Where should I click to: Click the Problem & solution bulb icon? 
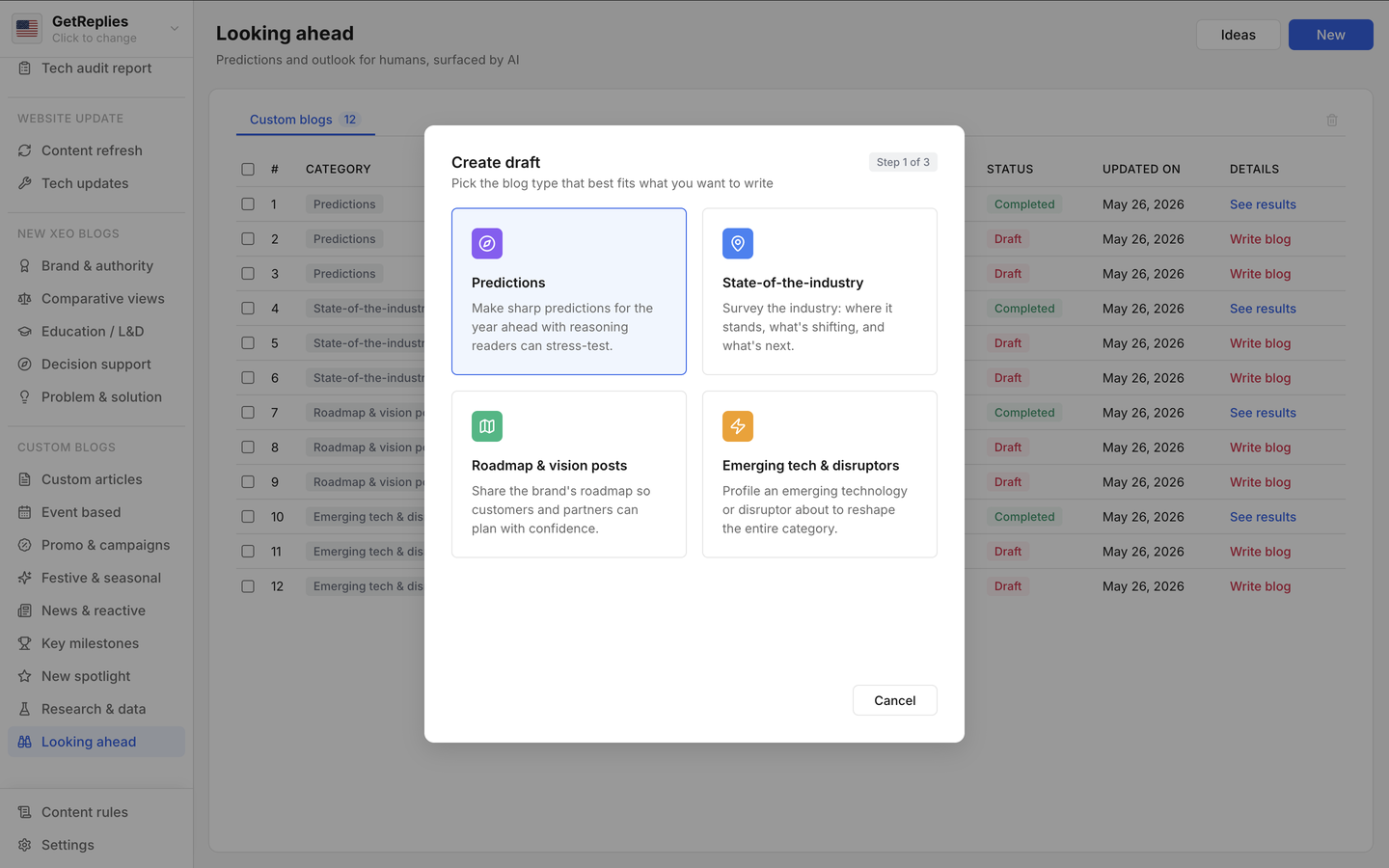[25, 397]
